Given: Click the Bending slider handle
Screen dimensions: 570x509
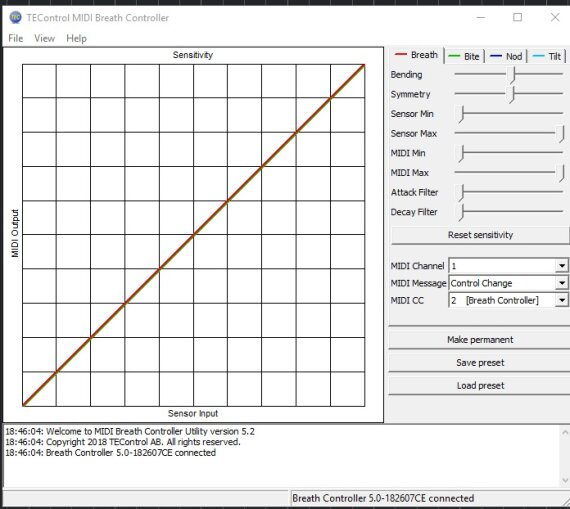Looking at the screenshot, I should click(x=513, y=75).
